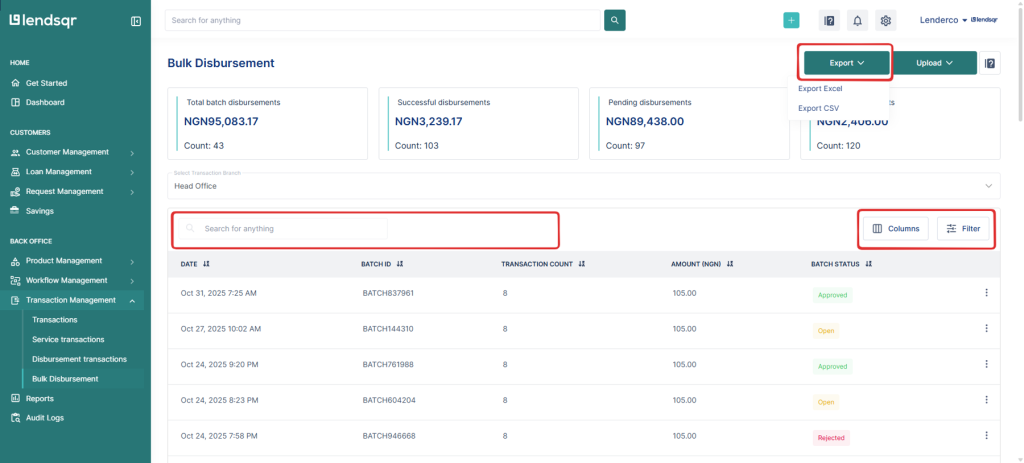Image resolution: width=1024 pixels, height=463 pixels.
Task: Click the Filter button
Action: [x=963, y=229]
